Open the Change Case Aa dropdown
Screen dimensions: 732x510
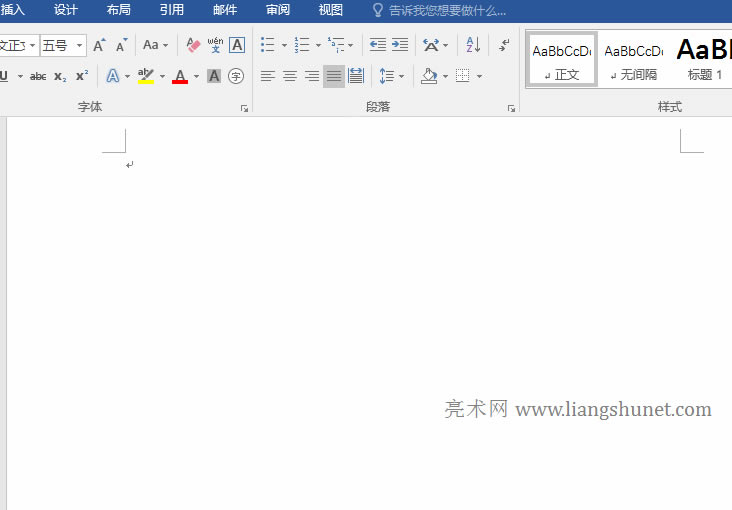click(x=156, y=45)
